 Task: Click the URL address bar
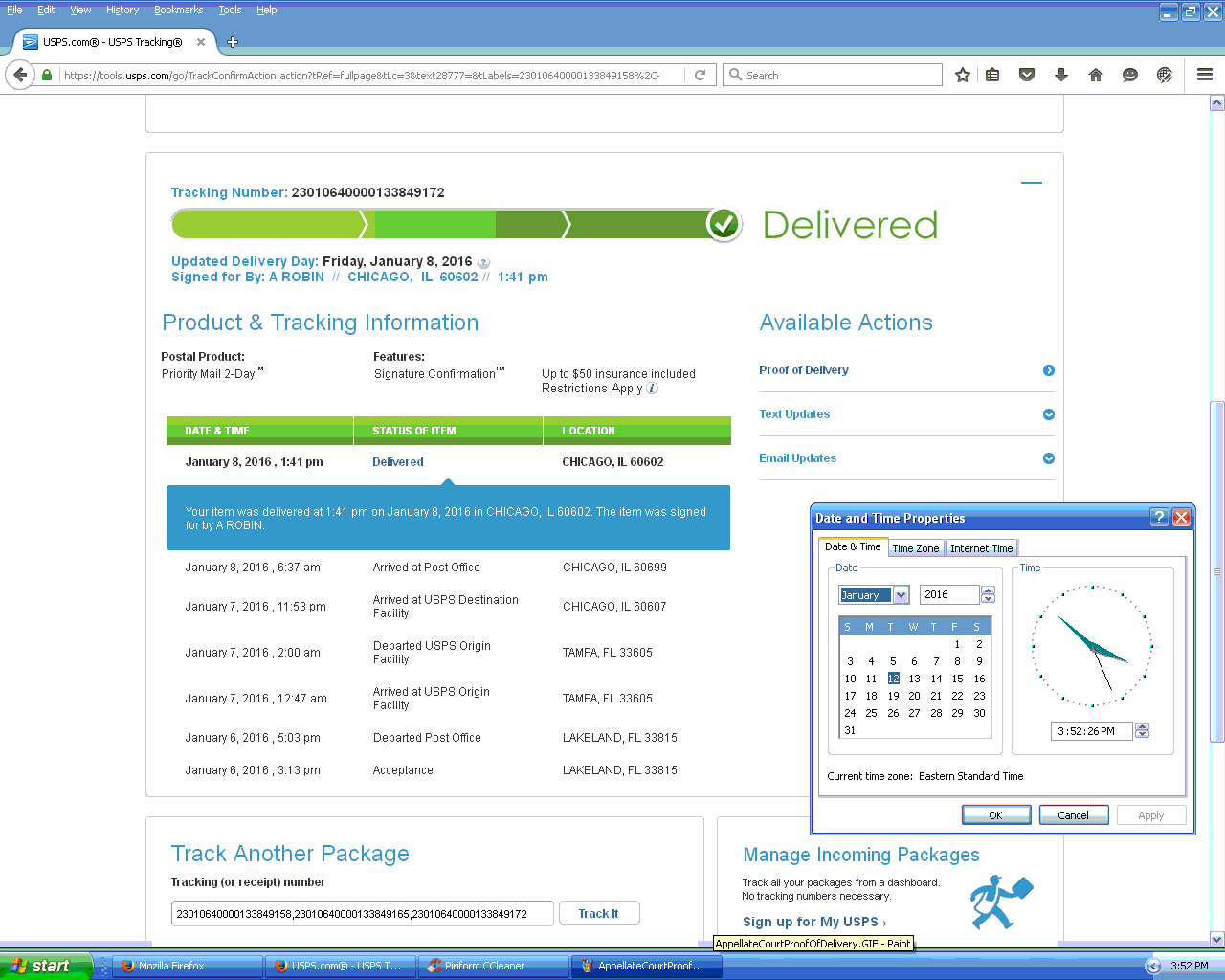coord(371,75)
